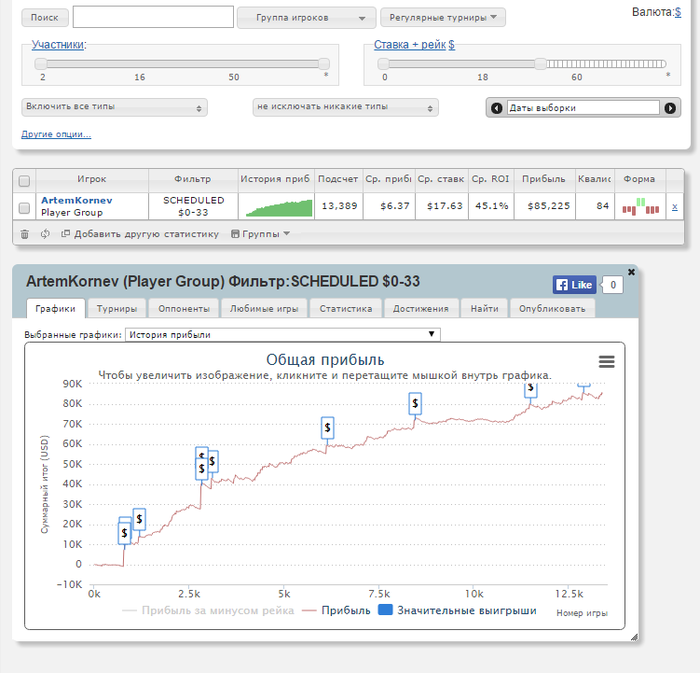Toggle Прибыль за минусом рейка legend
Image resolution: width=700 pixels, height=673 pixels.
(x=208, y=611)
